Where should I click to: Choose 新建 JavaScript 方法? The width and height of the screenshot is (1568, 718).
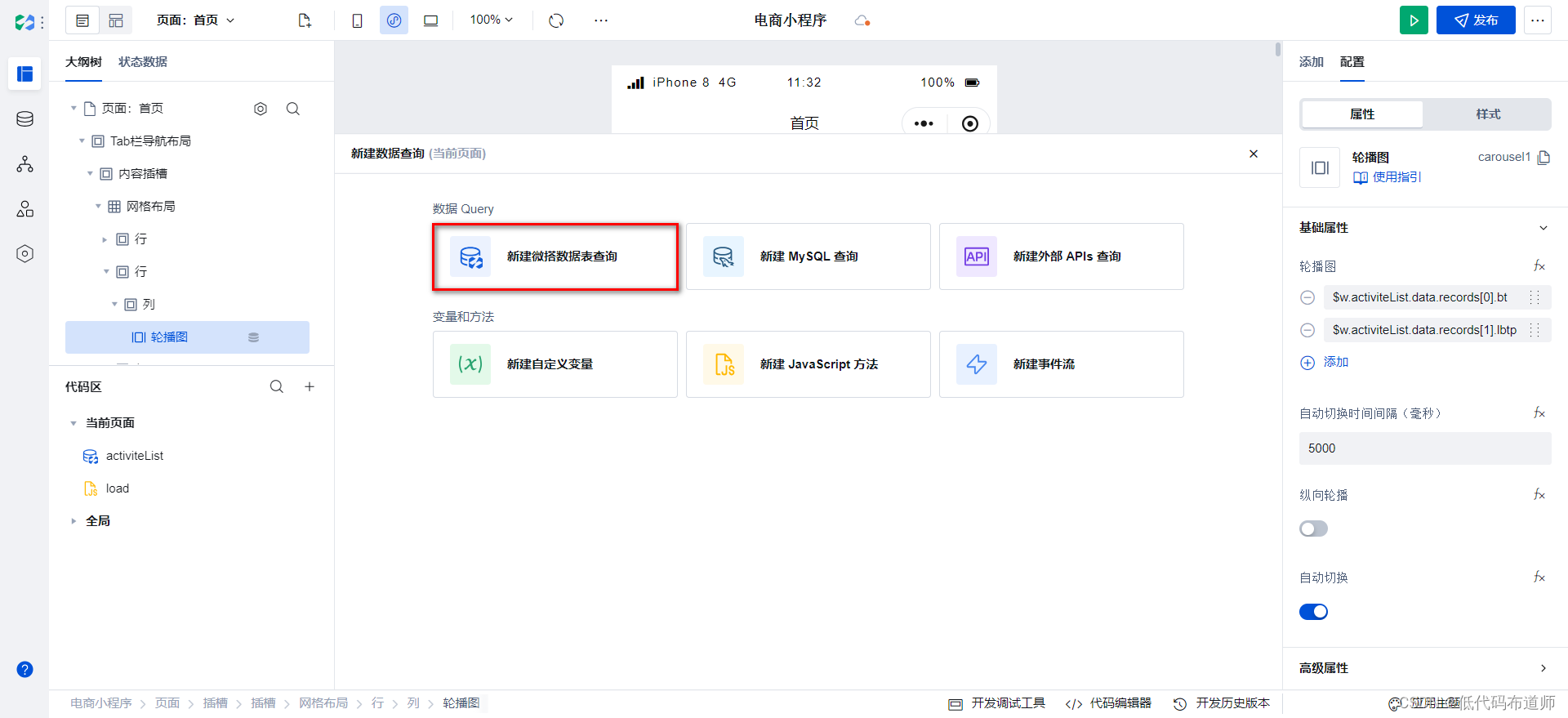click(808, 364)
